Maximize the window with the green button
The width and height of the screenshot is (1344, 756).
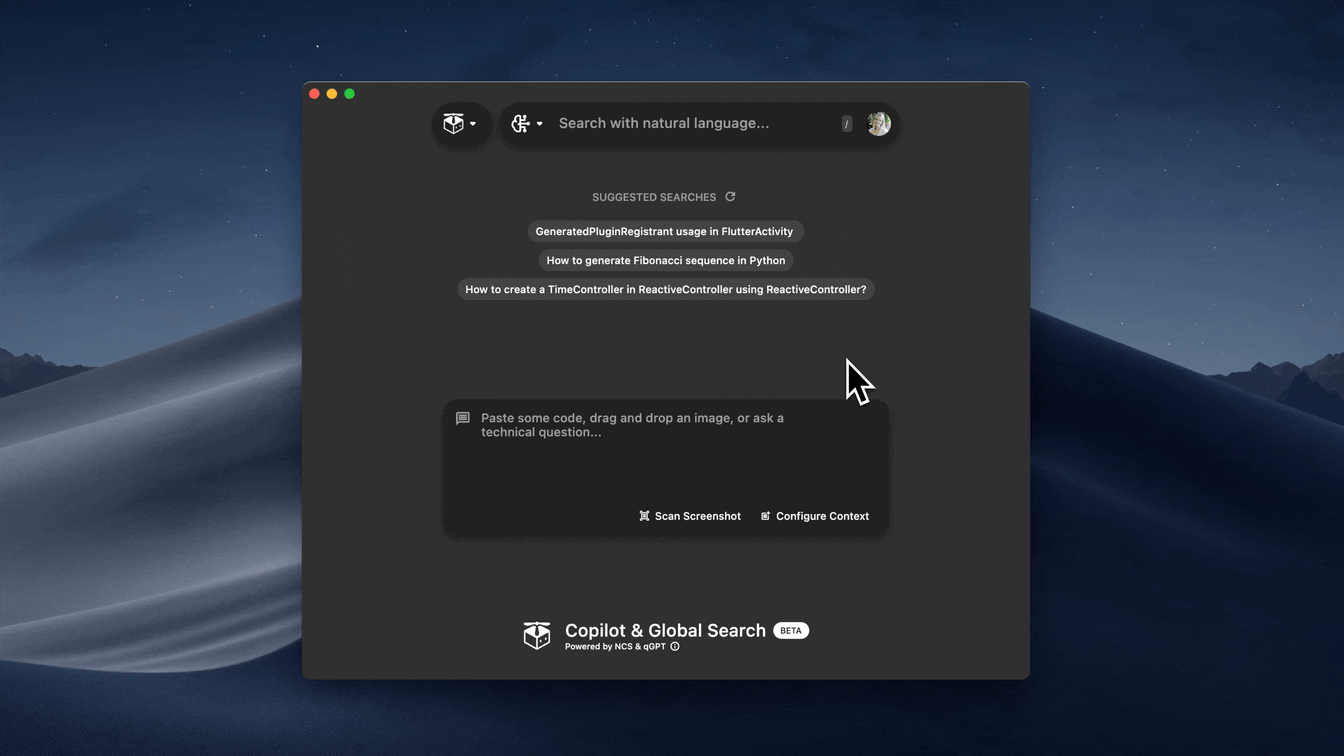click(x=349, y=94)
